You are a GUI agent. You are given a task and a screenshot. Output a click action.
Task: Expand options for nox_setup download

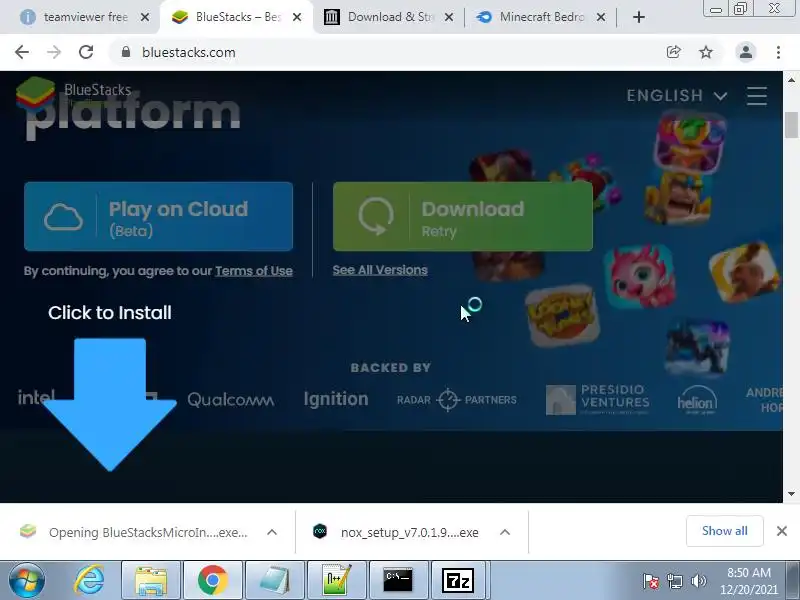(x=505, y=532)
